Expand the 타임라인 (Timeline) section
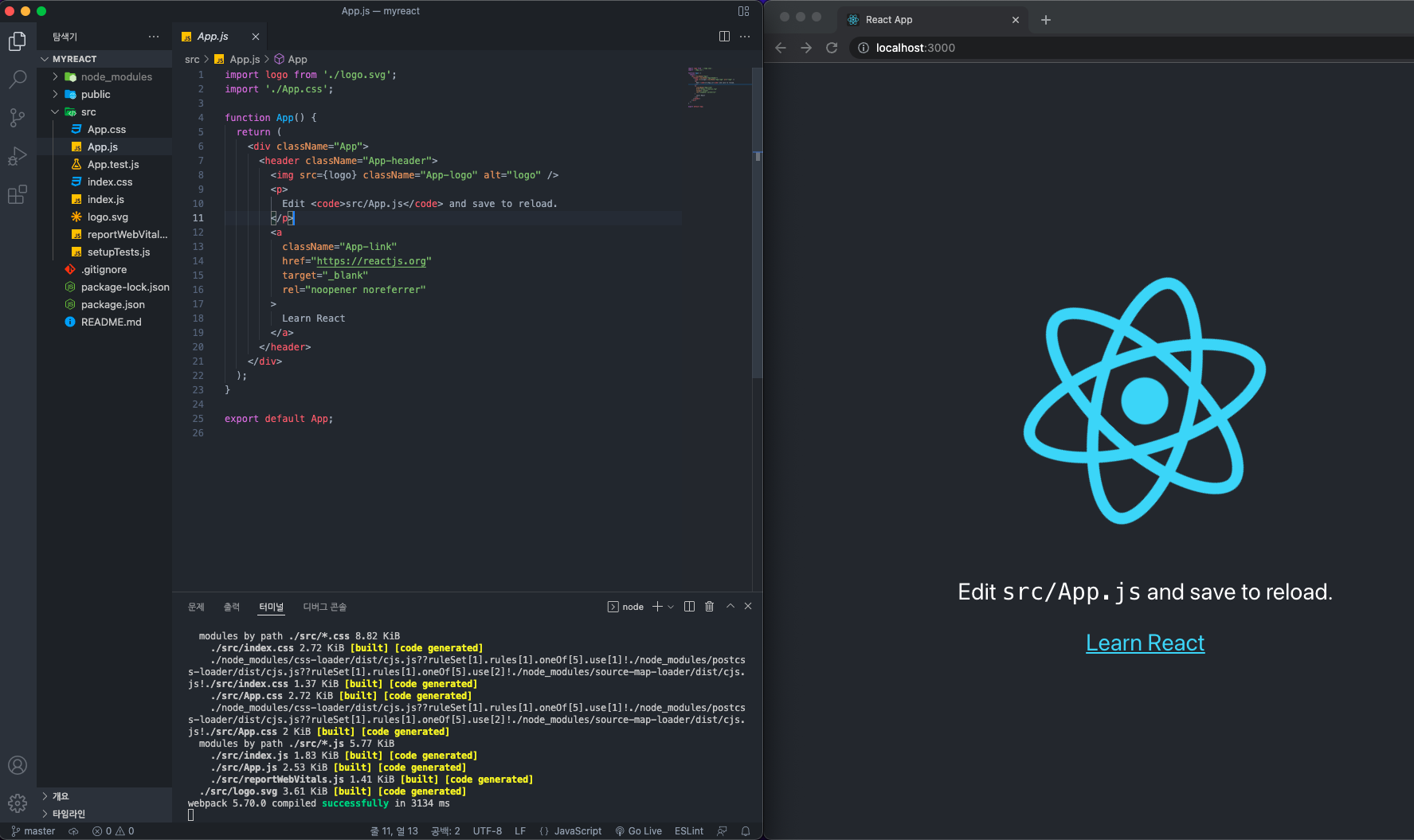Image resolution: width=1414 pixels, height=840 pixels. tap(104, 814)
